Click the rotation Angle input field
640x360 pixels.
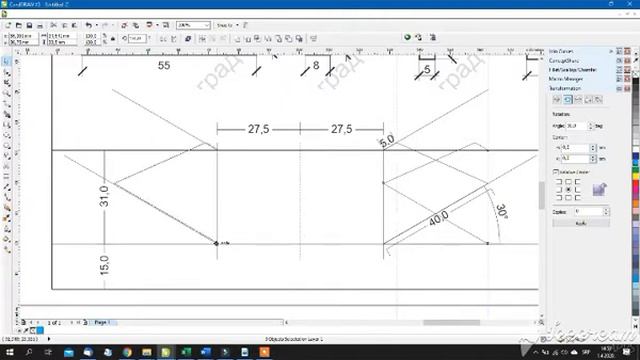click(x=576, y=126)
